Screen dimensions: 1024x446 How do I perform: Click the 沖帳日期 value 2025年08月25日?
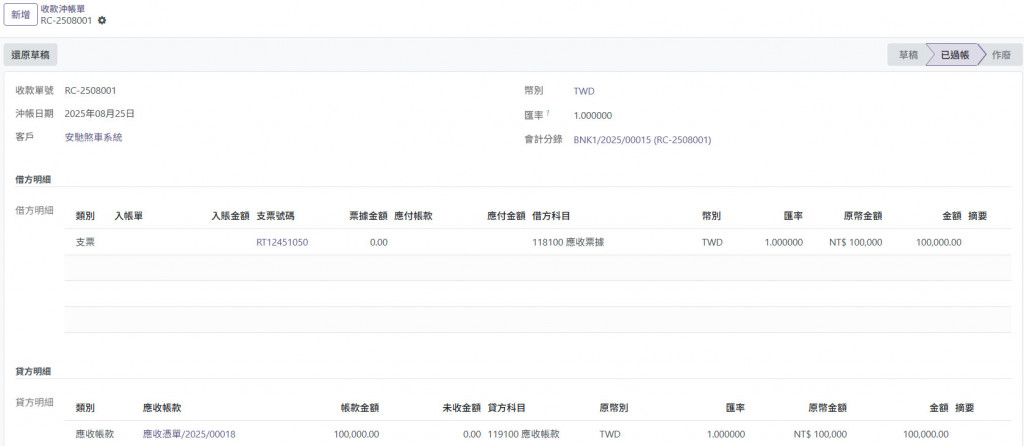coord(99,114)
